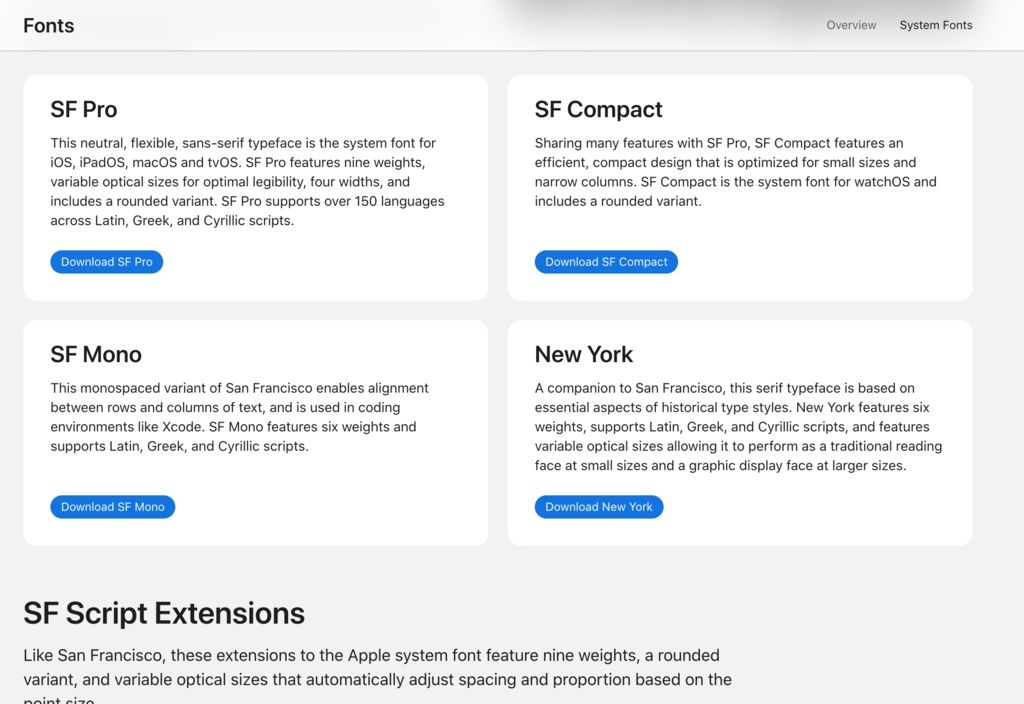This screenshot has height=704, width=1024.
Task: Click the SF Mono description paragraph
Action: pyautogui.click(x=240, y=417)
